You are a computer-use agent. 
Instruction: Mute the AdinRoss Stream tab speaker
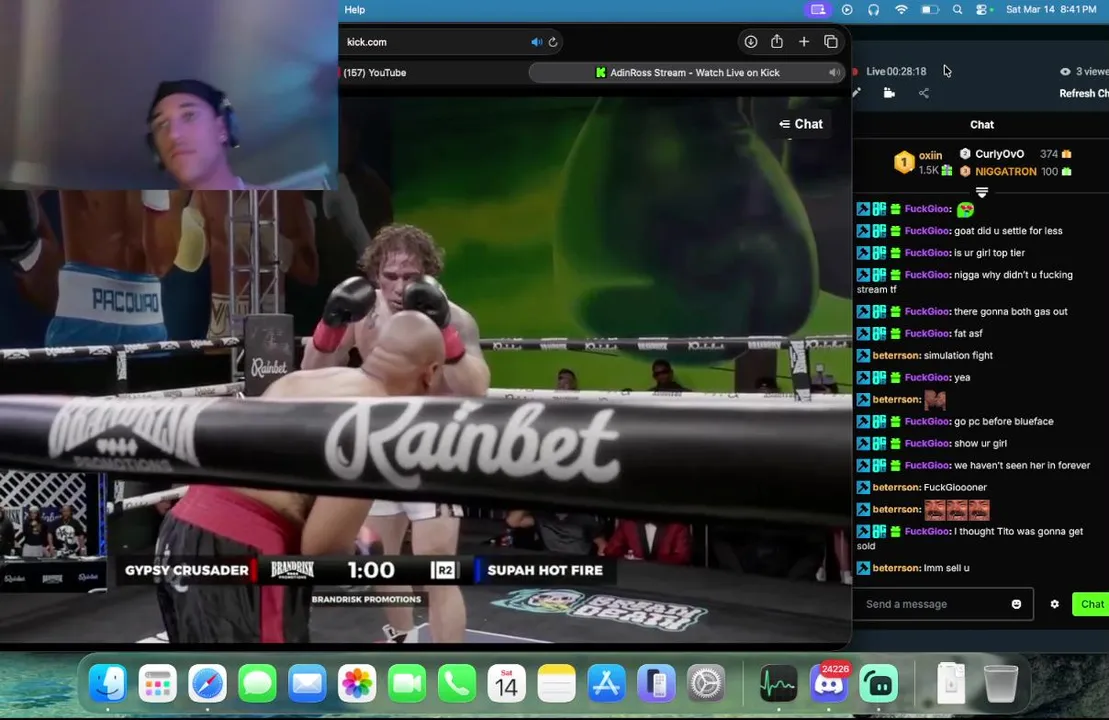(x=835, y=72)
